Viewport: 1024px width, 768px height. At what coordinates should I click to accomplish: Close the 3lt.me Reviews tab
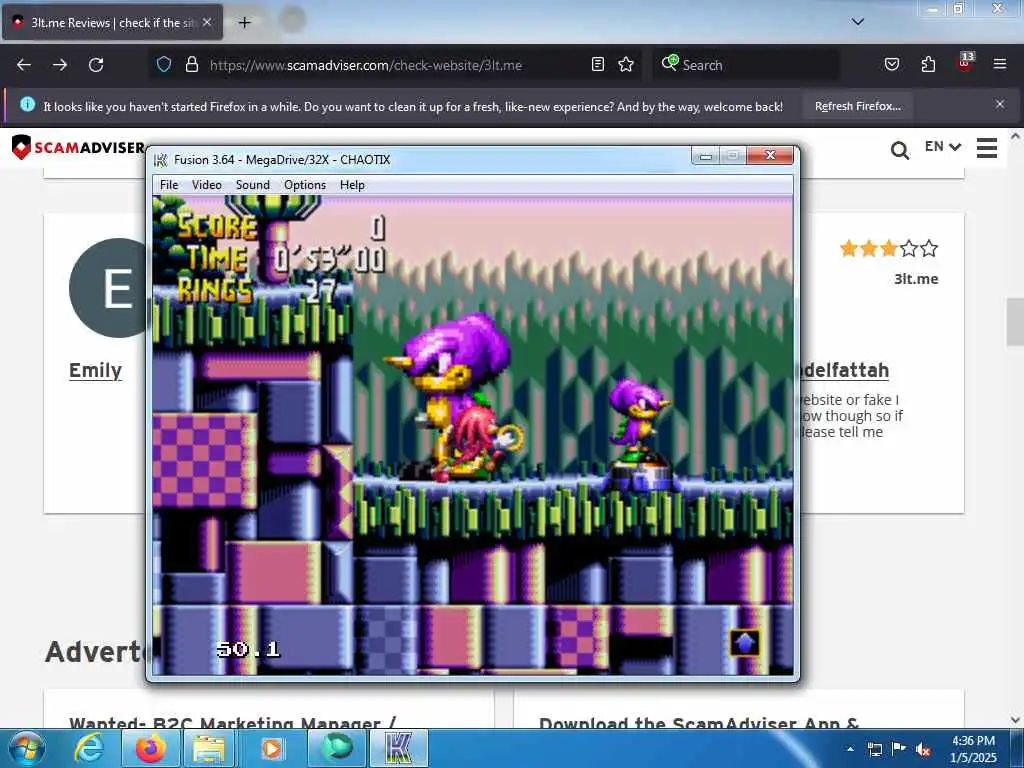tap(207, 22)
